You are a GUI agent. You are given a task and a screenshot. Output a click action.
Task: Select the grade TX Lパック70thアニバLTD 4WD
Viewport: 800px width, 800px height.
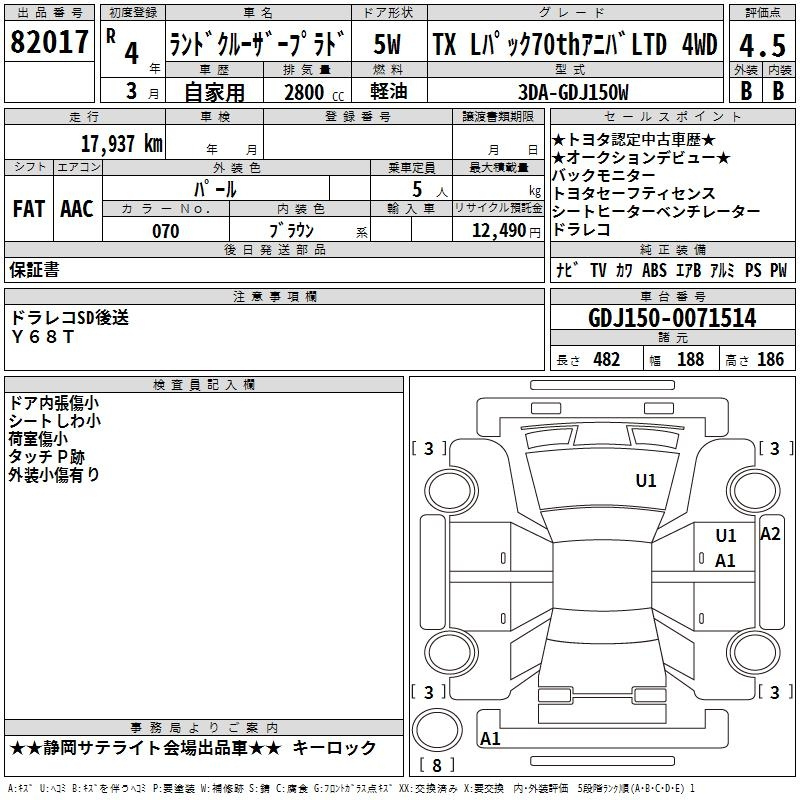click(x=575, y=44)
